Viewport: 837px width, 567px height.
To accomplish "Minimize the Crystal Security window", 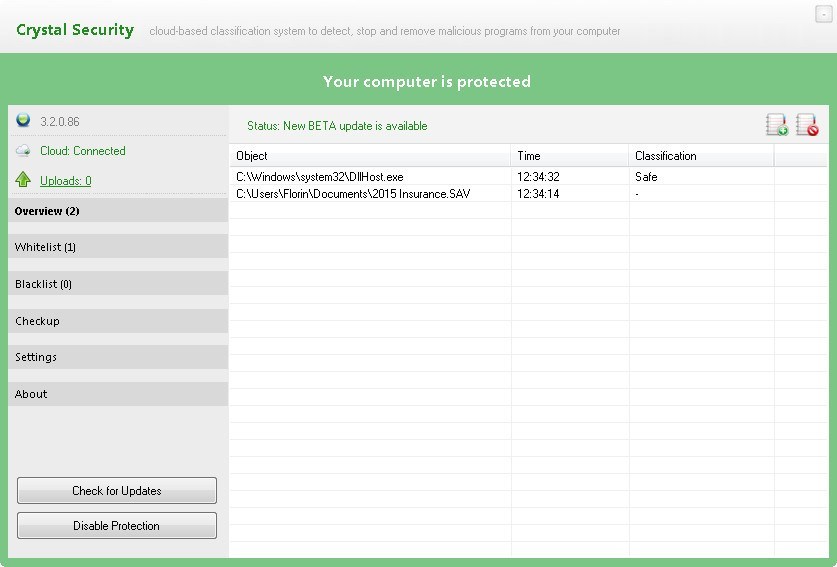I will click(x=824, y=14).
